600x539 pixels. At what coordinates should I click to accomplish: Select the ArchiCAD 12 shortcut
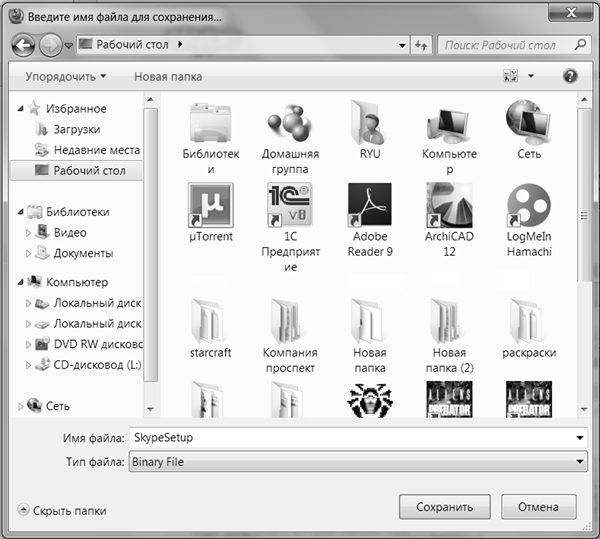(449, 207)
